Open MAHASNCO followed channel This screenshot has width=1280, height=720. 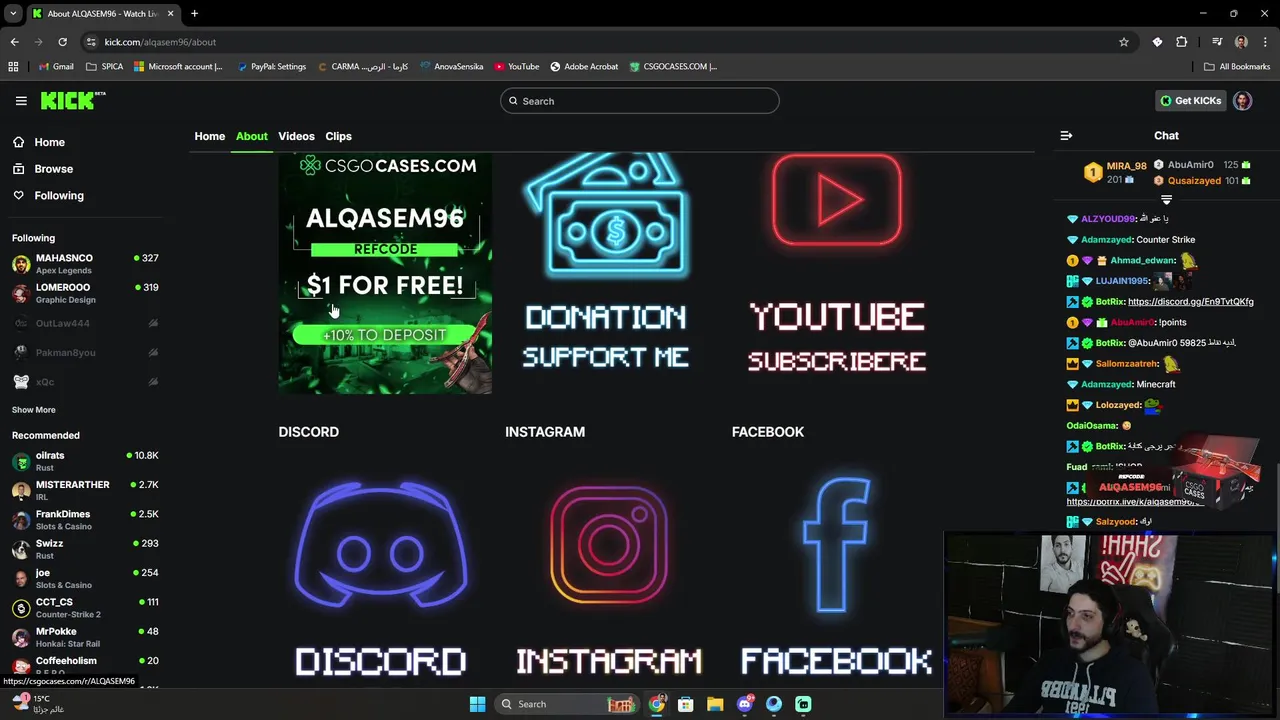click(x=85, y=264)
